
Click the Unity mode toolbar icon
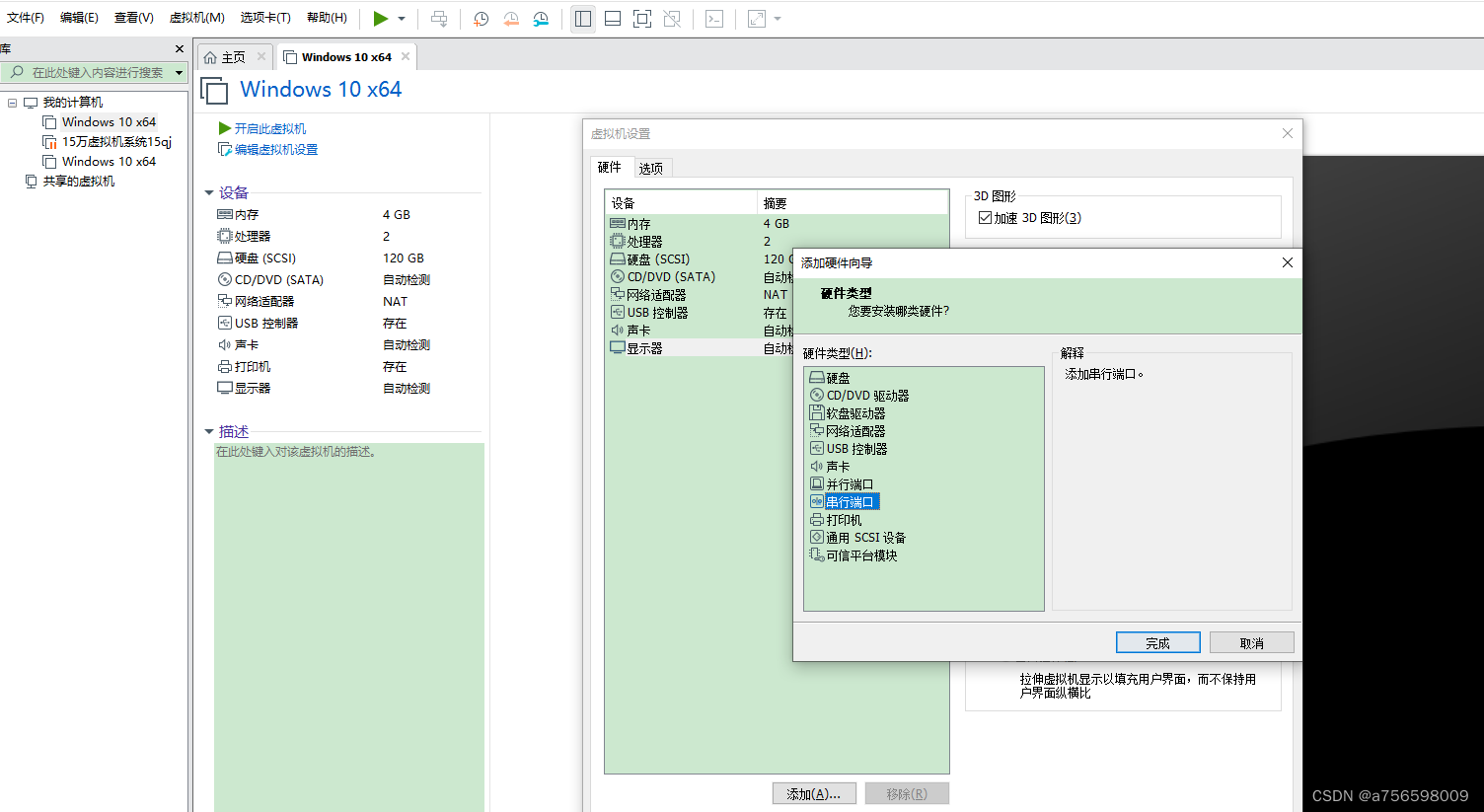coord(672,19)
